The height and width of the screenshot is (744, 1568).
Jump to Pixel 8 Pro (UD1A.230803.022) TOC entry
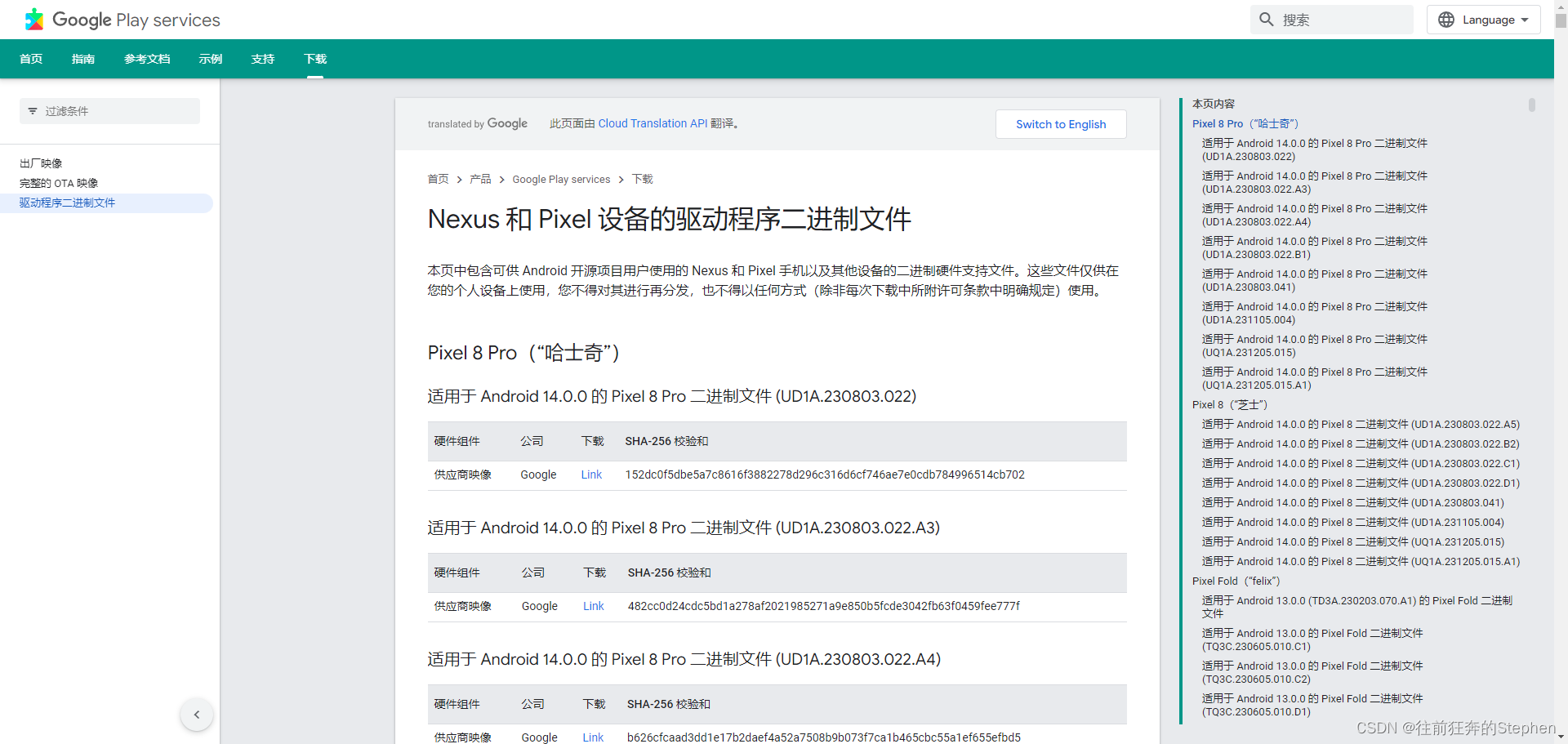click(x=1315, y=150)
